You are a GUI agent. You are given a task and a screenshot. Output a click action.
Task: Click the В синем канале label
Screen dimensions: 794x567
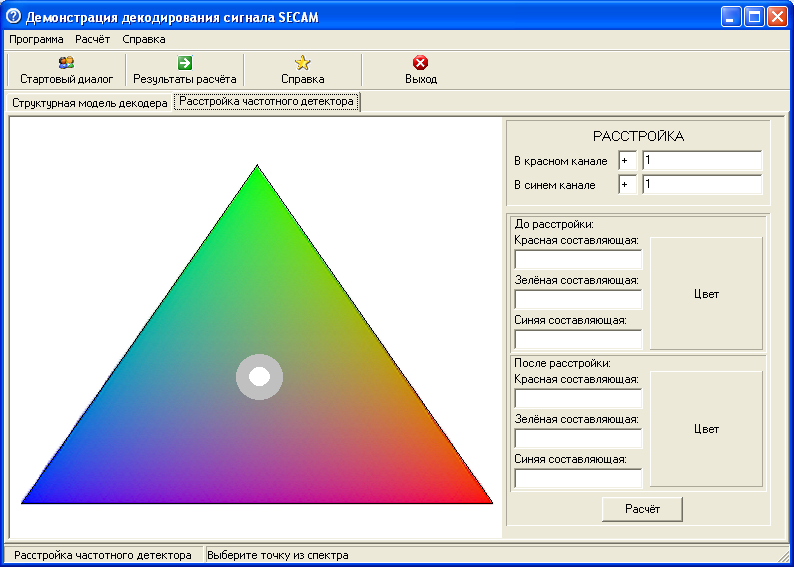[554, 185]
